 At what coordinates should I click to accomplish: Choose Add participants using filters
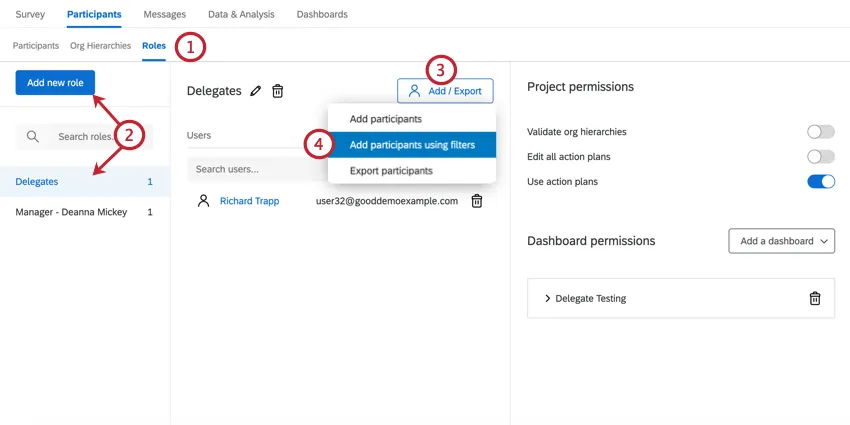coord(412,145)
